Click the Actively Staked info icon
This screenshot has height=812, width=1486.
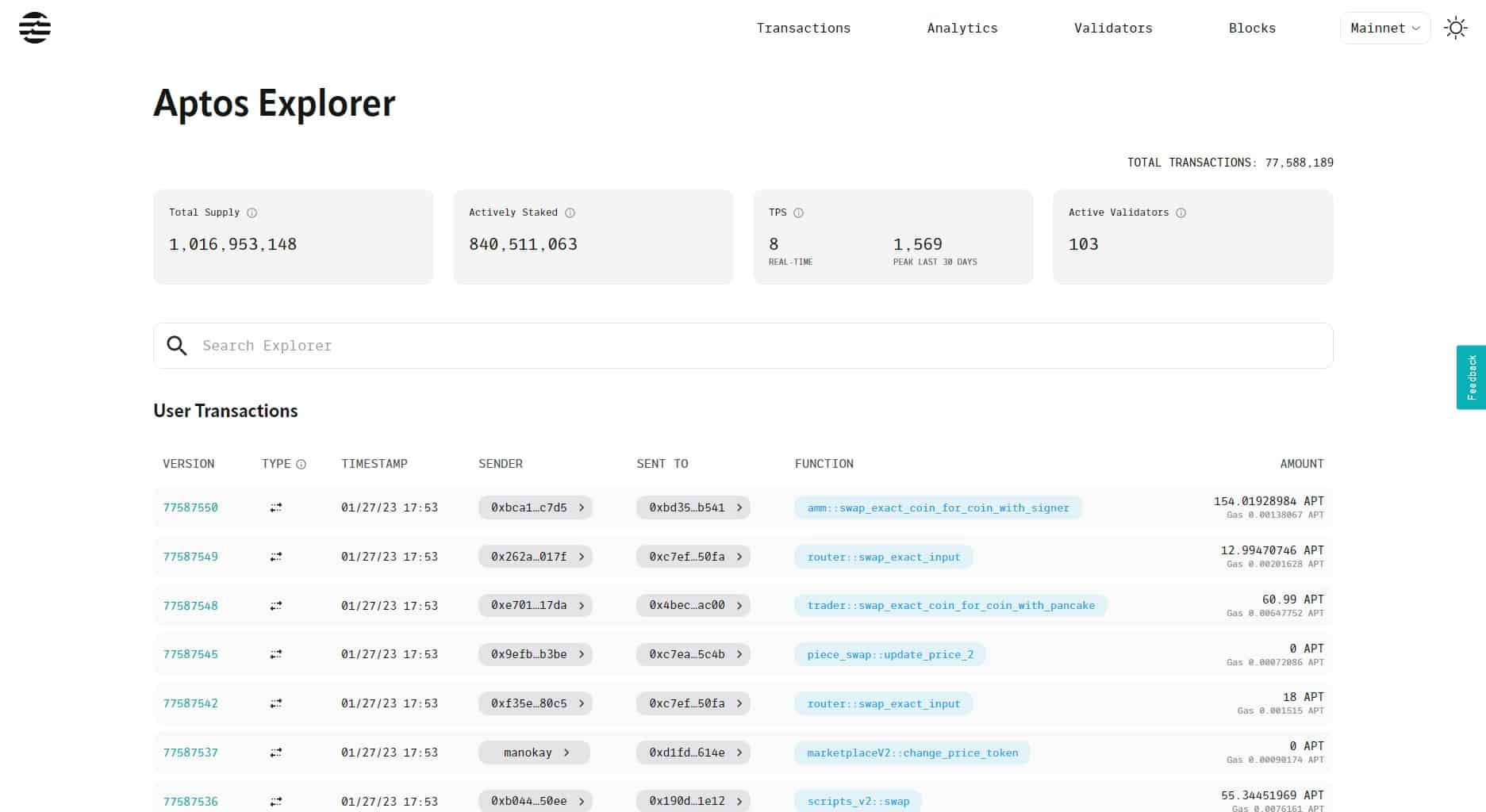pyautogui.click(x=570, y=213)
